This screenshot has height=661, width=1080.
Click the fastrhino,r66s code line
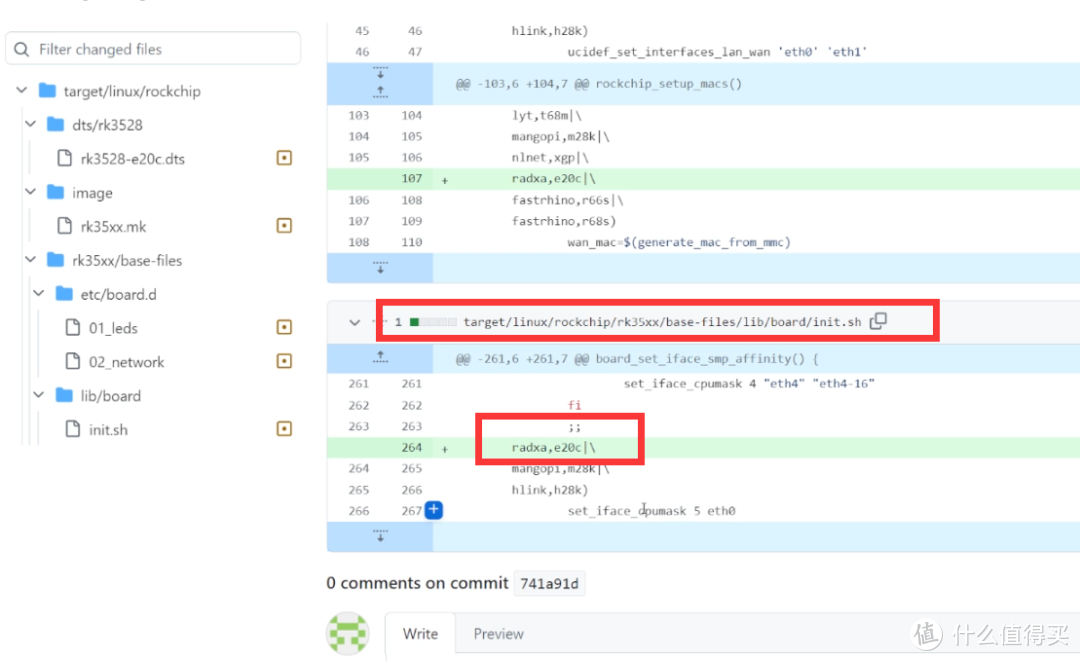567,200
